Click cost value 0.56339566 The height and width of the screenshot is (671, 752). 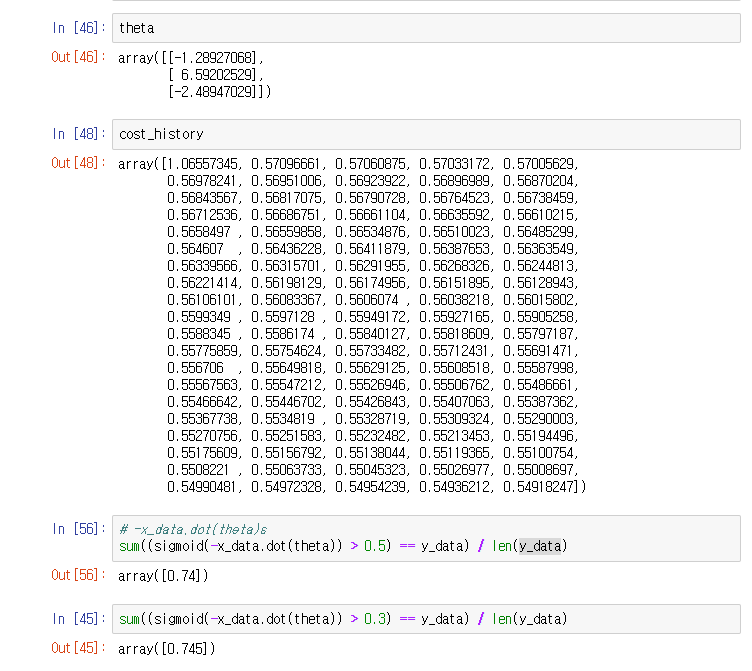[x=202, y=266]
